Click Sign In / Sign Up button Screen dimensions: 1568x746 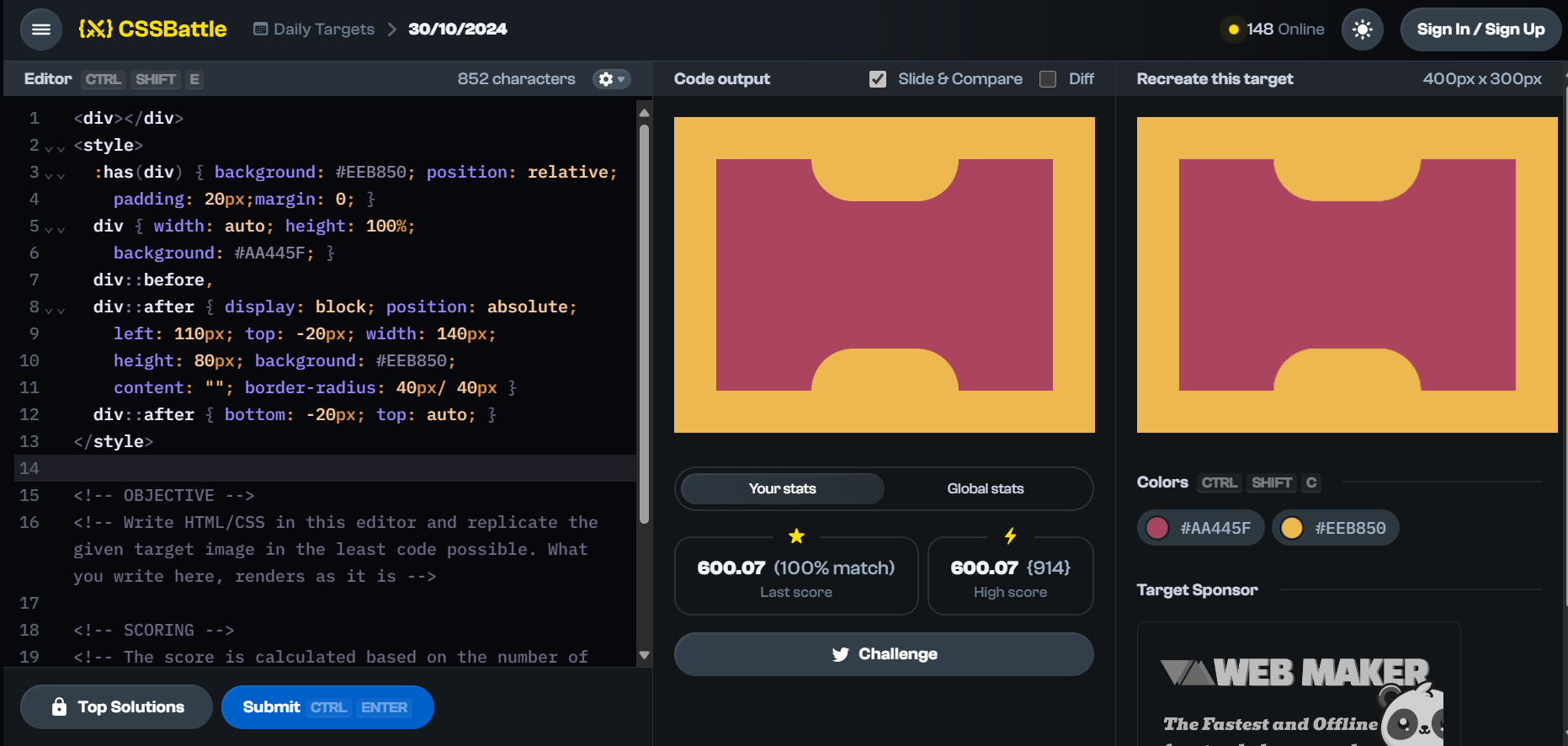tap(1480, 29)
